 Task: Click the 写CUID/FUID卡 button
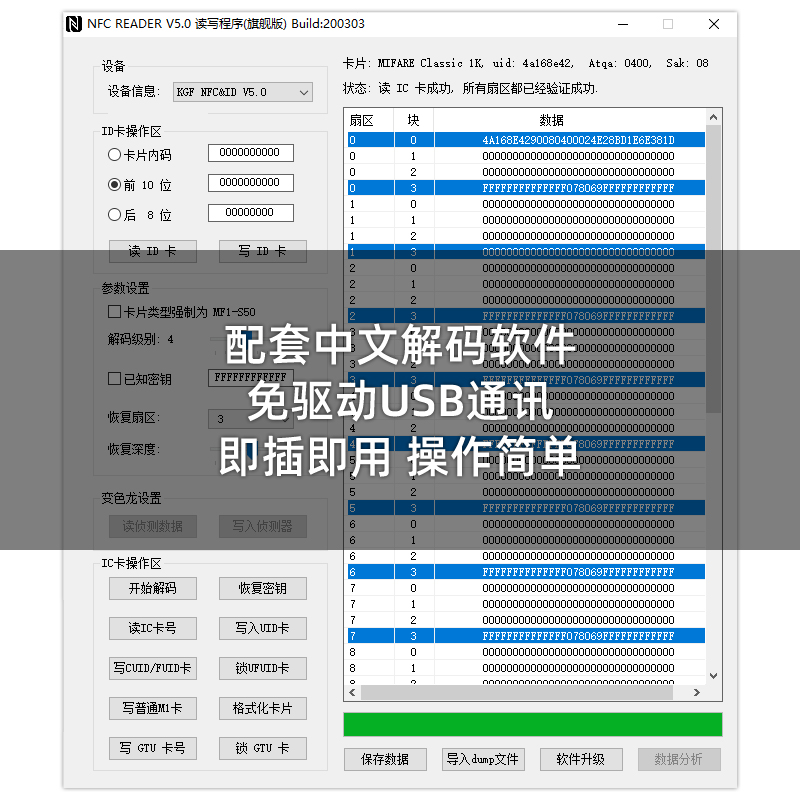point(153,668)
